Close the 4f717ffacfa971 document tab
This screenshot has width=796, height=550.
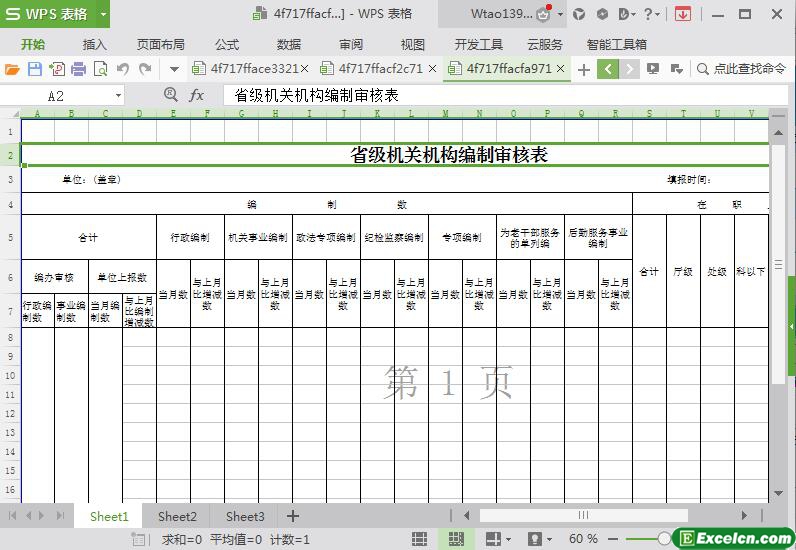click(x=560, y=69)
